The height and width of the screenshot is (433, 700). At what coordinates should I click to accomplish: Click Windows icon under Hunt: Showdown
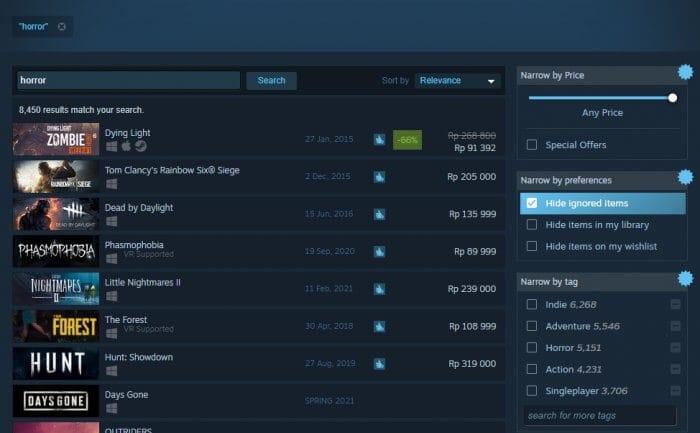click(x=112, y=371)
